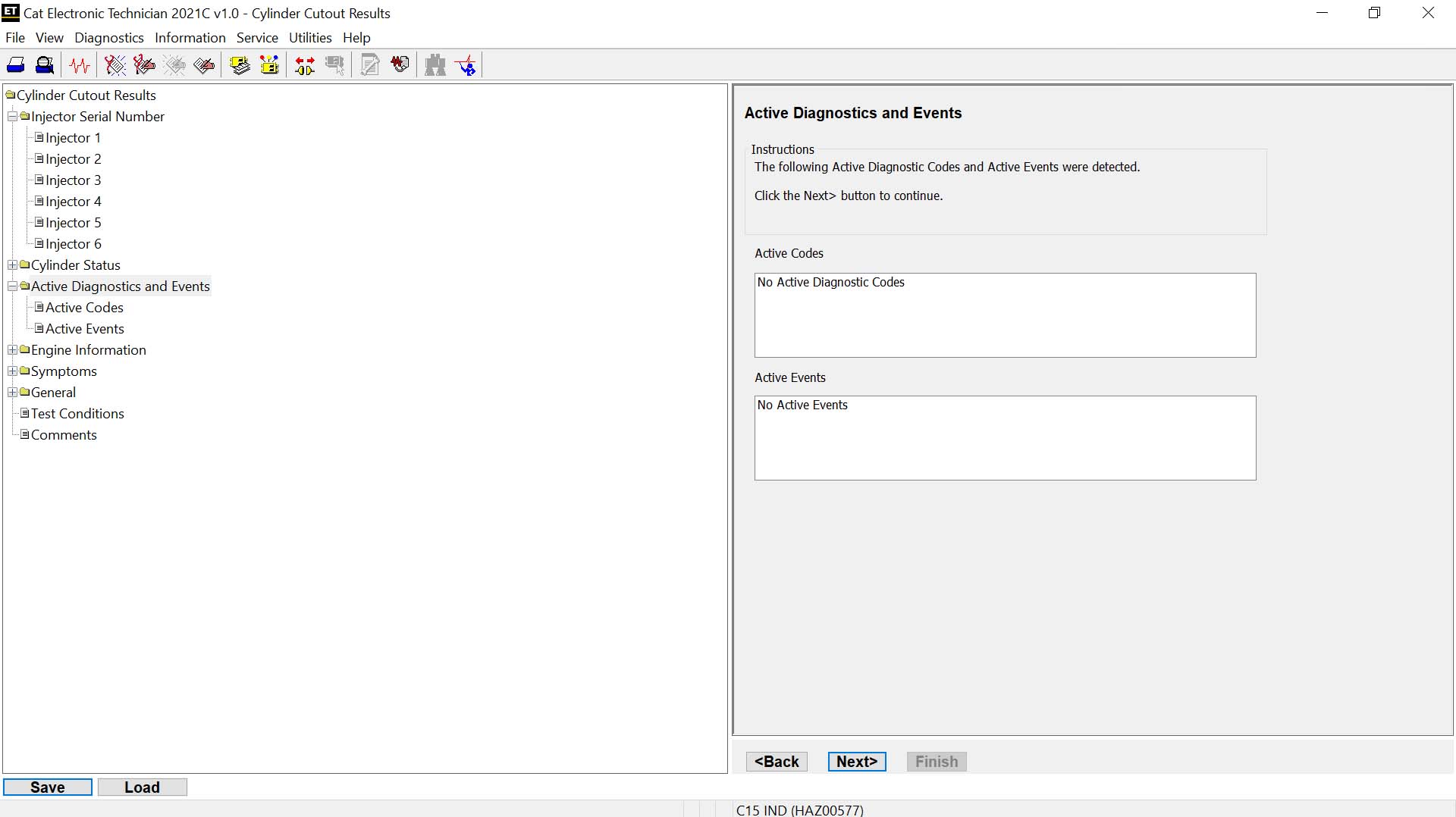This screenshot has width=1456, height=817.
Task: Open the Logged Diagnostic Codes icon
Action: tap(144, 65)
